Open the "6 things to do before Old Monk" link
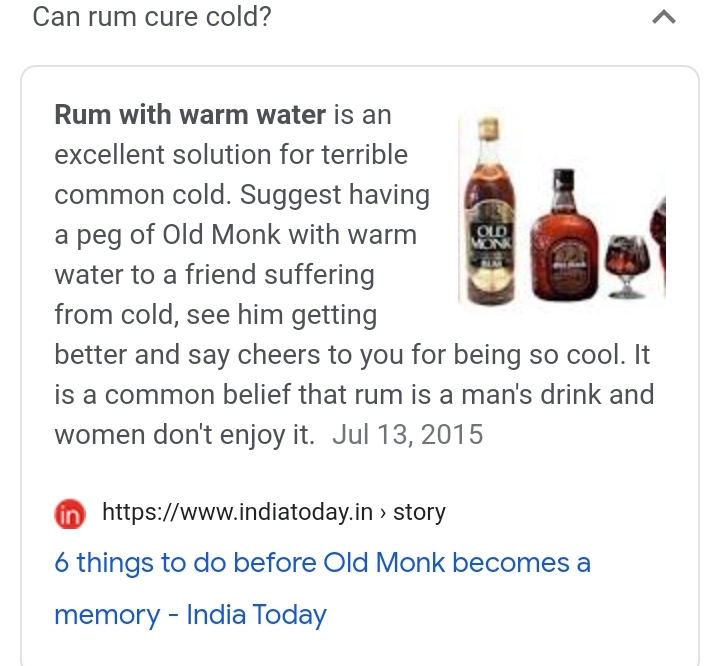Viewport: 720px width, 666px height. [322, 563]
